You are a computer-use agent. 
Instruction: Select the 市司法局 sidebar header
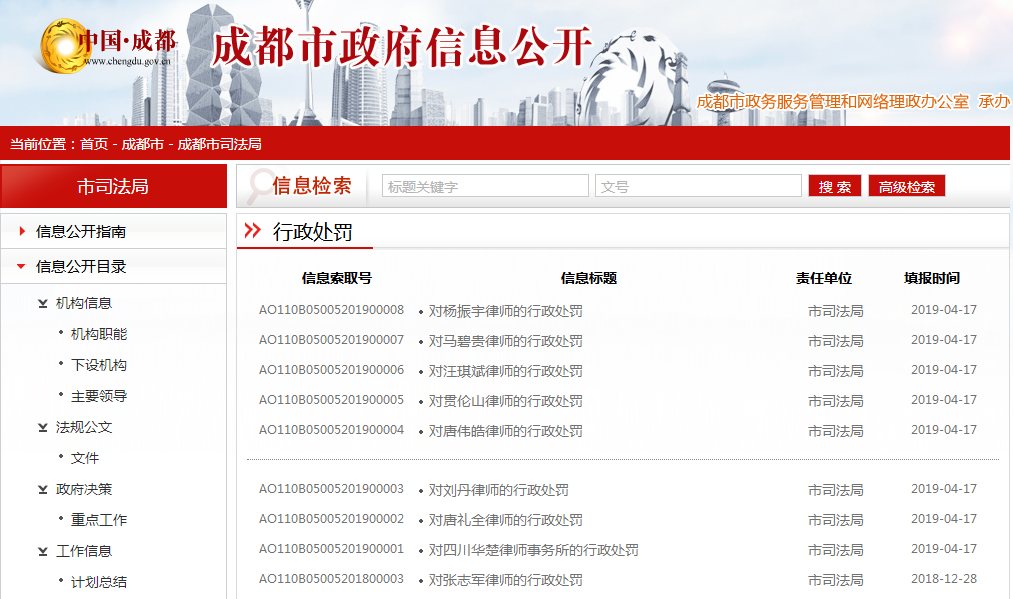113,187
